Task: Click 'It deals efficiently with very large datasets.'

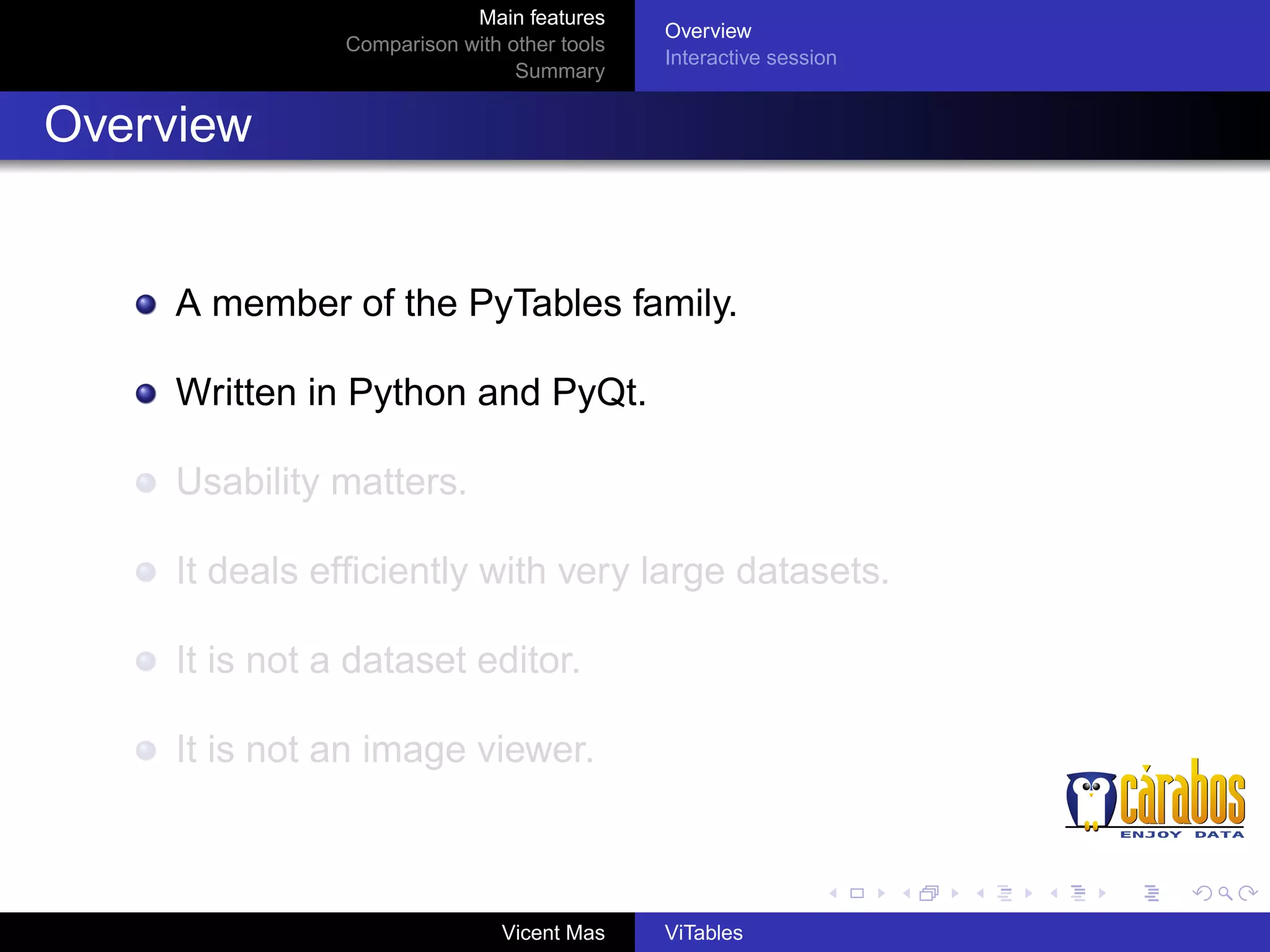Action: click(533, 571)
